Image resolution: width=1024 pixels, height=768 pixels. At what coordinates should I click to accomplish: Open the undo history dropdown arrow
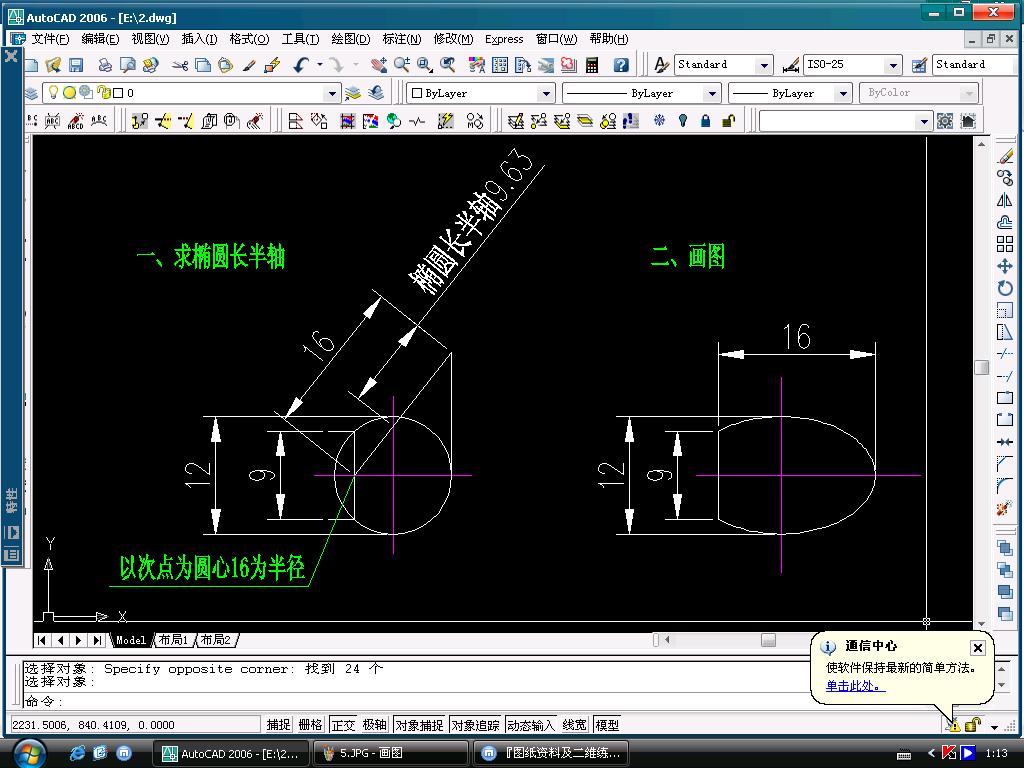tap(320, 65)
